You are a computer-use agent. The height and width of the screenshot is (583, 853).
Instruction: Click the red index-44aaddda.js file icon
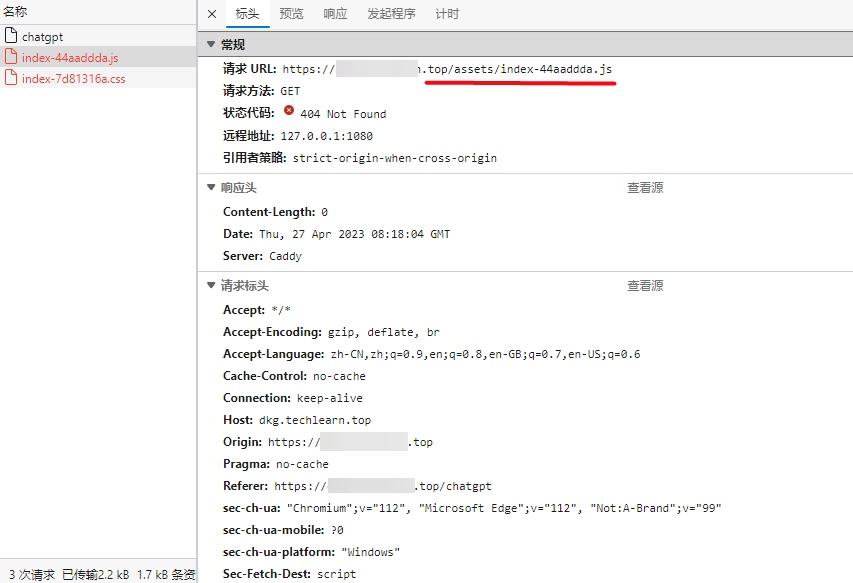[x=11, y=57]
